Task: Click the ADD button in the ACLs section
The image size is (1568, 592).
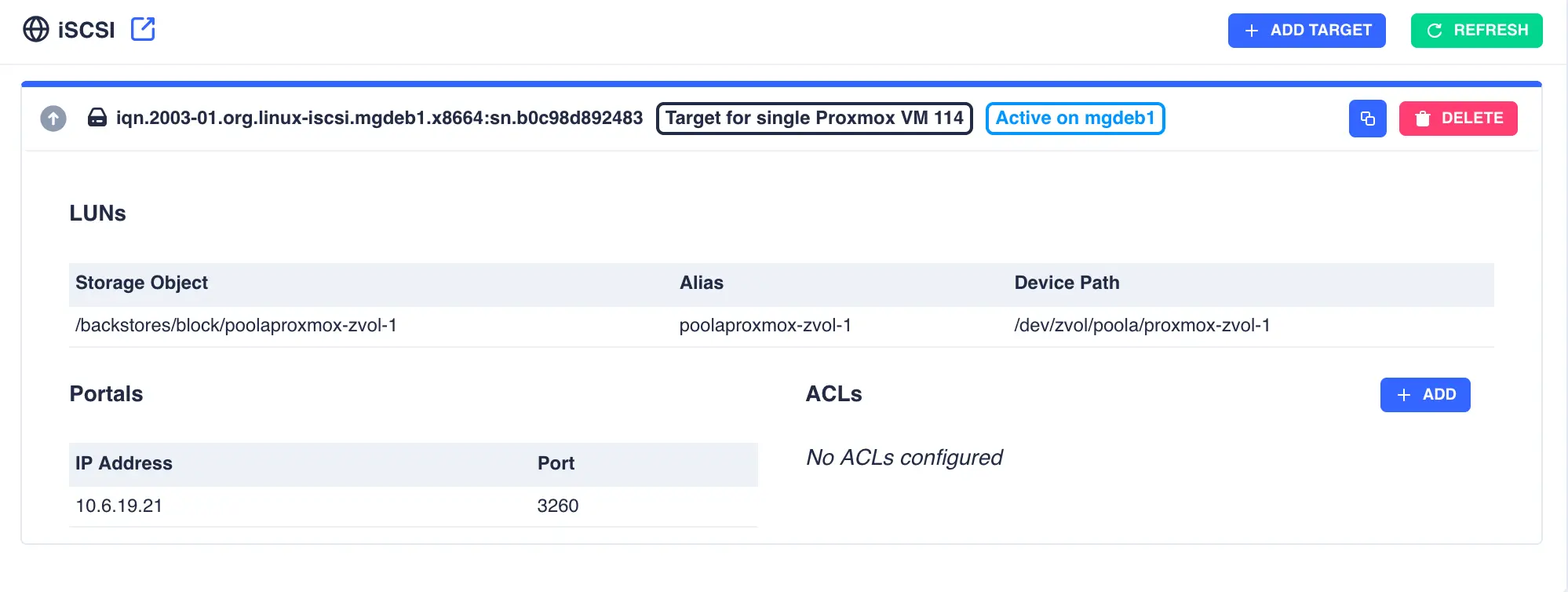Action: click(1425, 395)
